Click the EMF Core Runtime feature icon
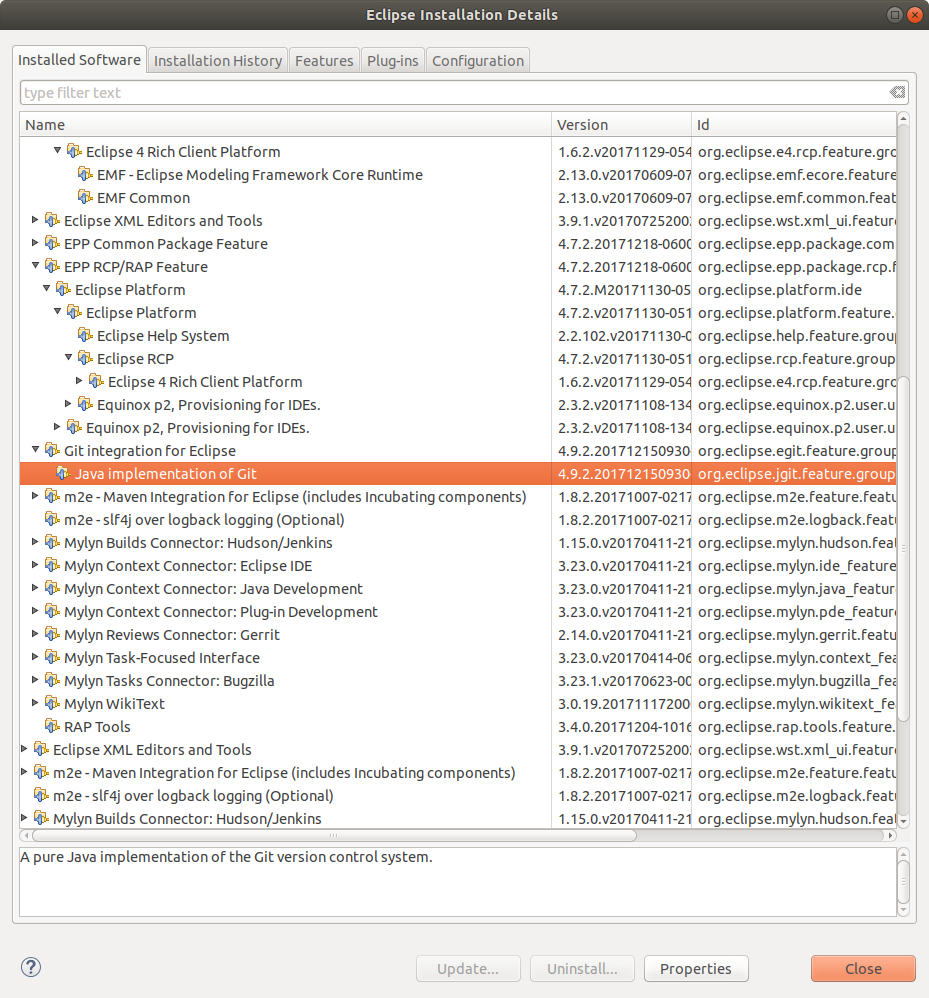This screenshot has height=998, width=929. point(85,174)
